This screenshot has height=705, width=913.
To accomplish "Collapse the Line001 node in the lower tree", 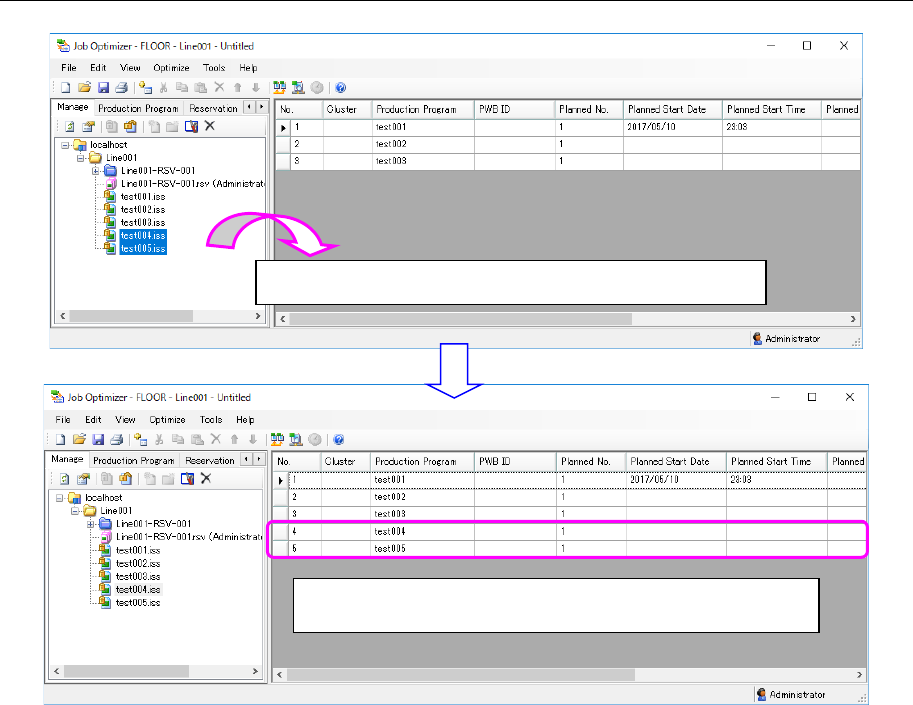I will 77,510.
